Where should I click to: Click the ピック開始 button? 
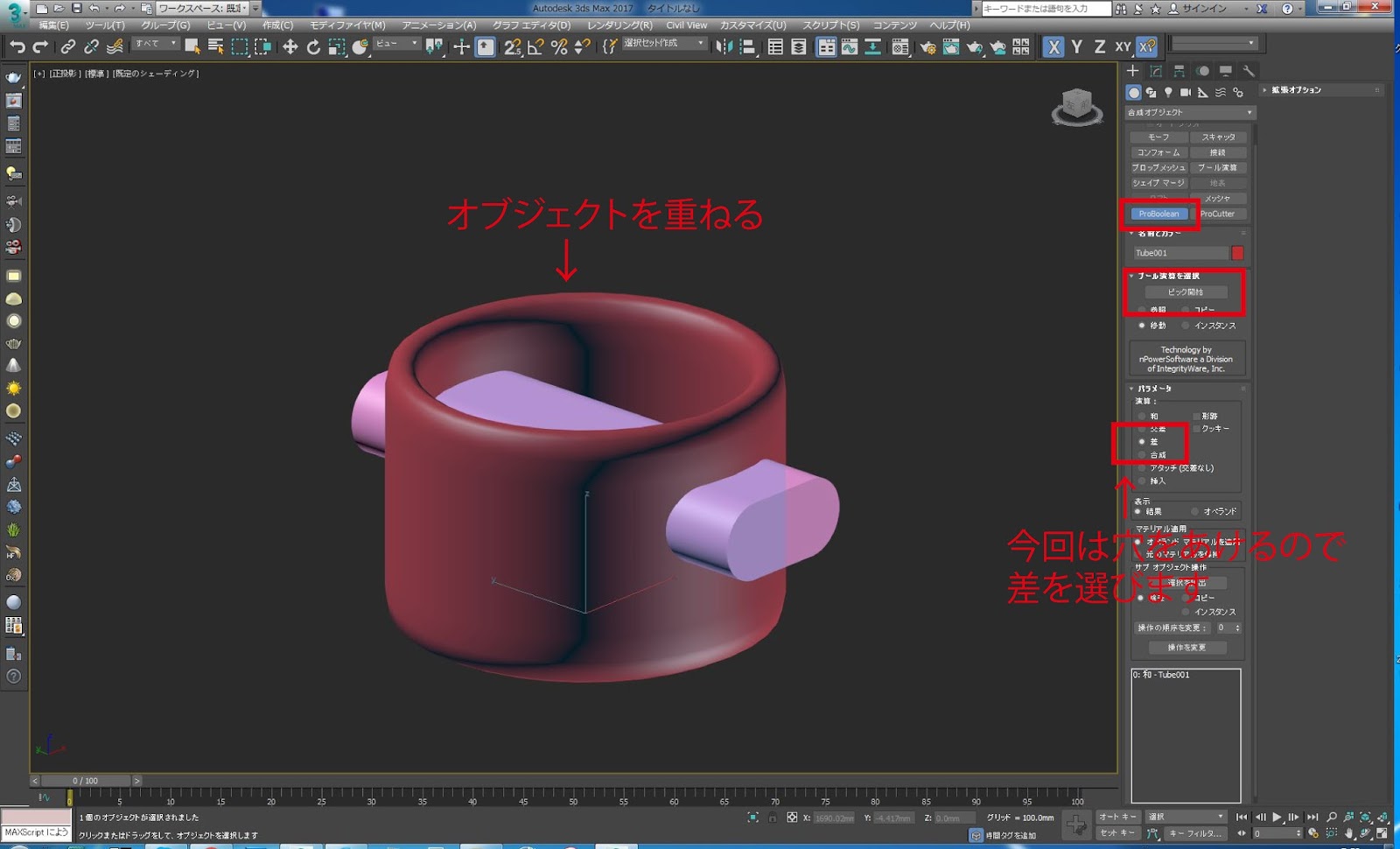click(x=1186, y=292)
